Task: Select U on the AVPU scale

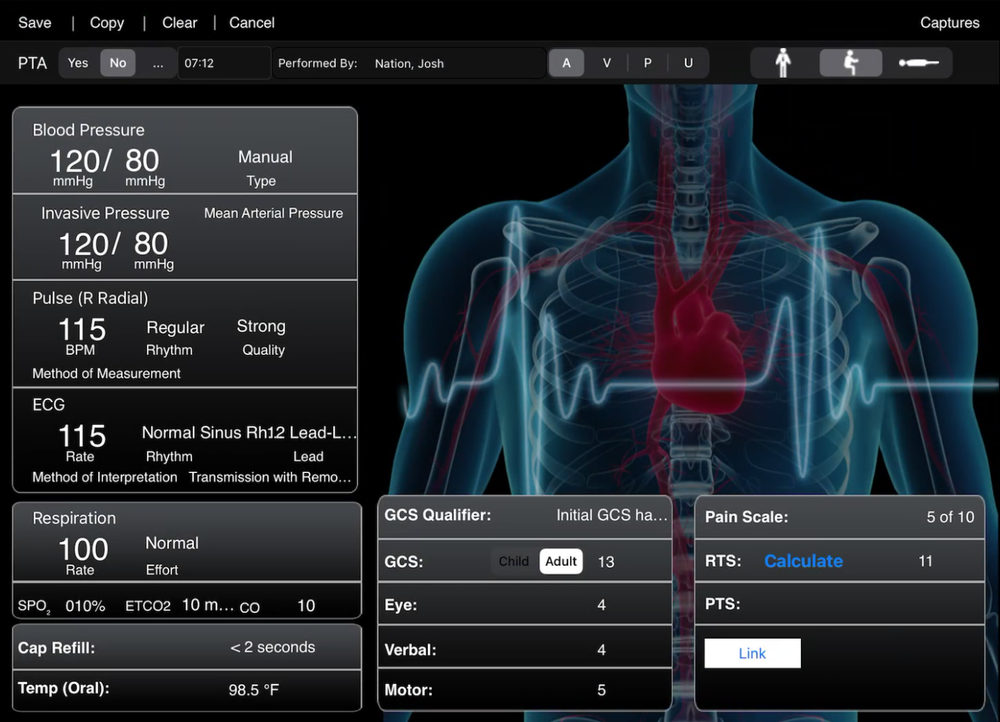Action: (x=688, y=62)
